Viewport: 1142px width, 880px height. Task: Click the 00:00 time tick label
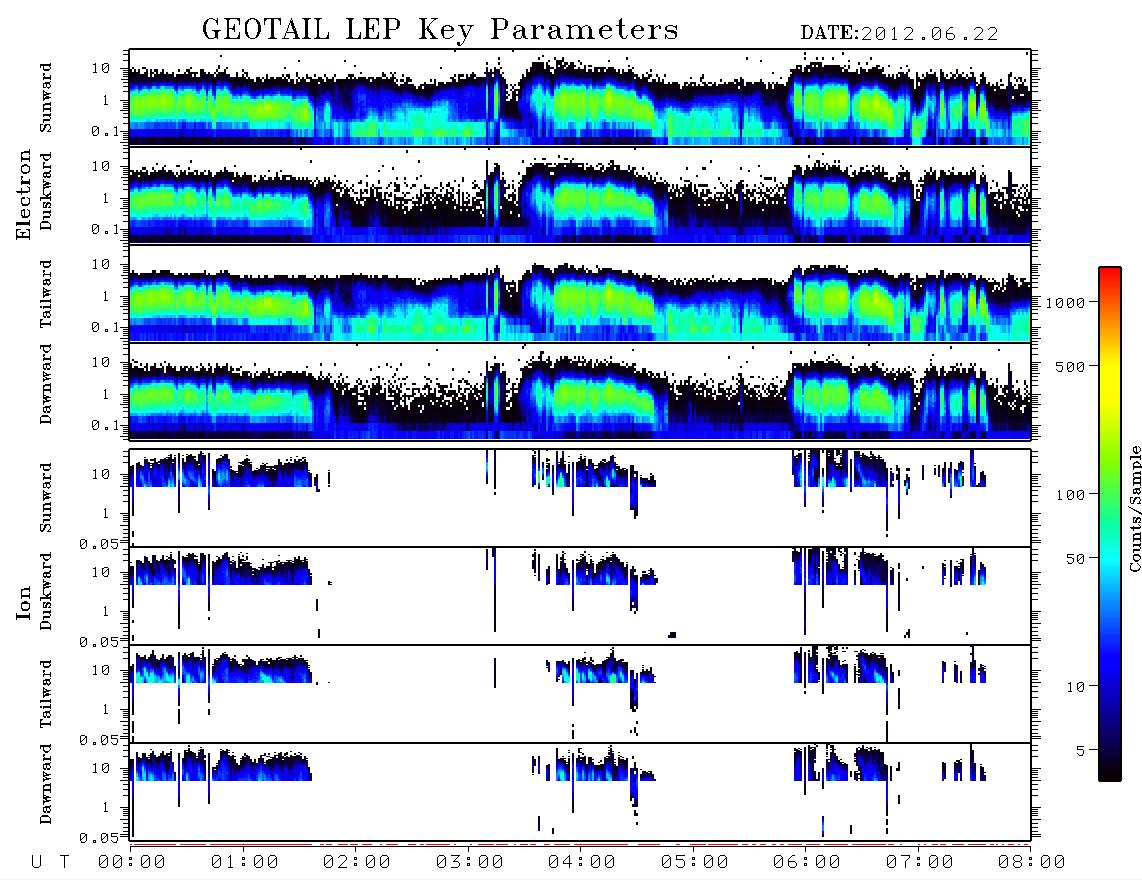pyautogui.click(x=132, y=863)
